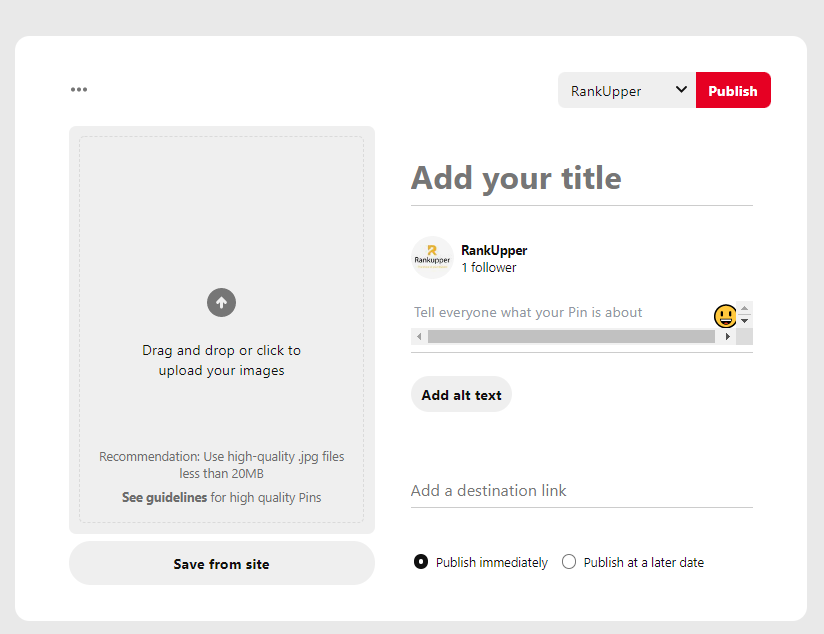Open the See guidelines link
The height and width of the screenshot is (634, 824).
(x=164, y=497)
